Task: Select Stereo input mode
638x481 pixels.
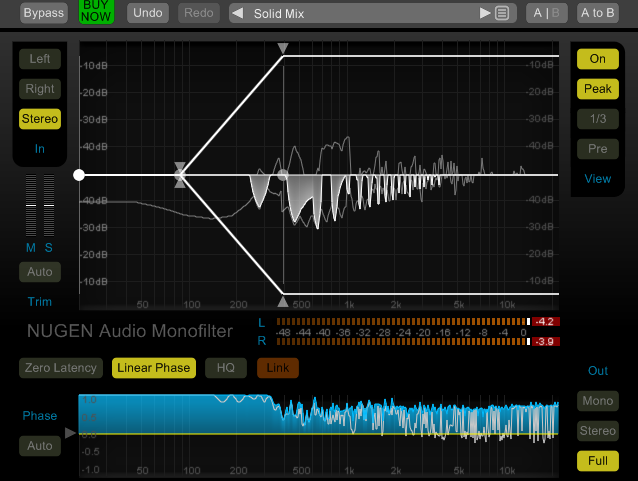Action: 40,119
